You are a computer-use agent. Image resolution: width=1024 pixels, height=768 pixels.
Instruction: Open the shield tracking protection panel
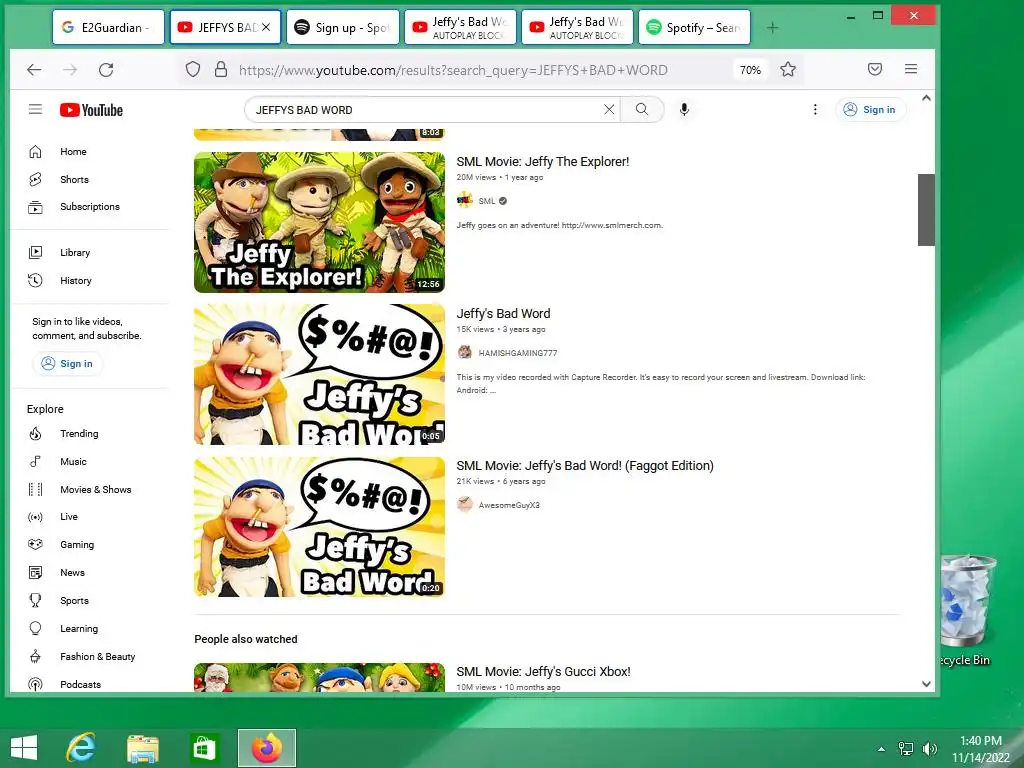[193, 70]
